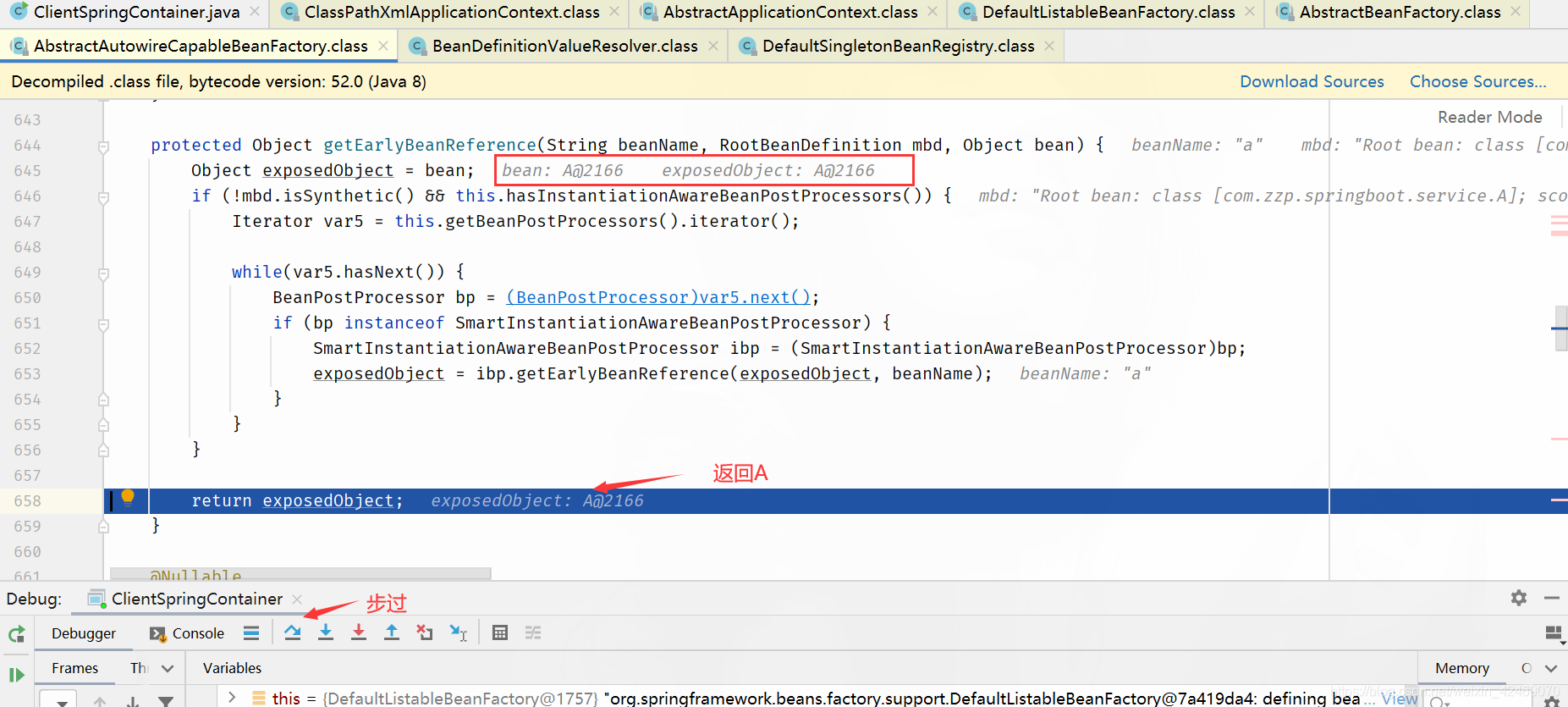Close the ClientSpringContainer.java tab
This screenshot has height=707, width=1568.
pyautogui.click(x=255, y=12)
